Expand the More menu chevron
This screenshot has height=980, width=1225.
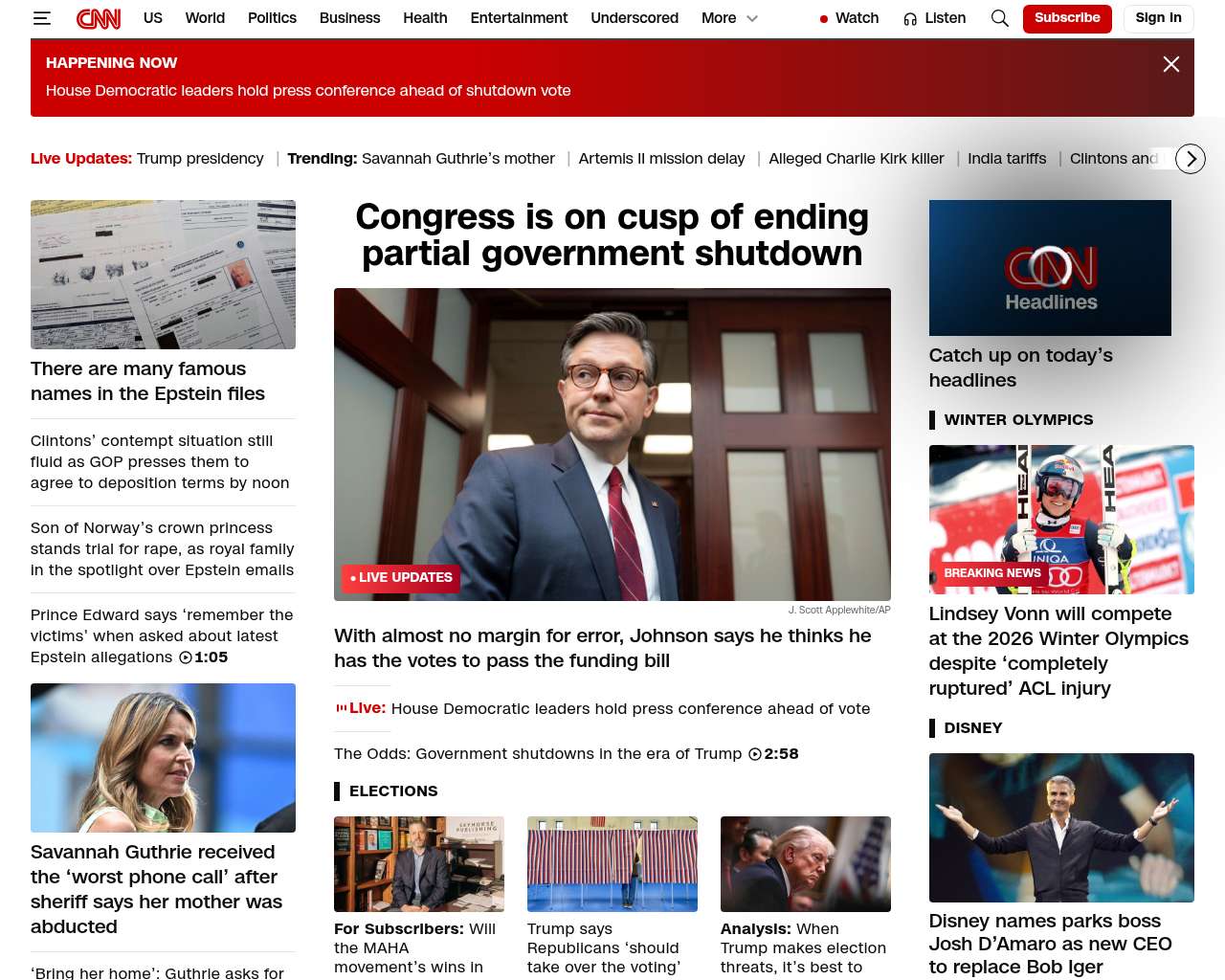[x=752, y=18]
